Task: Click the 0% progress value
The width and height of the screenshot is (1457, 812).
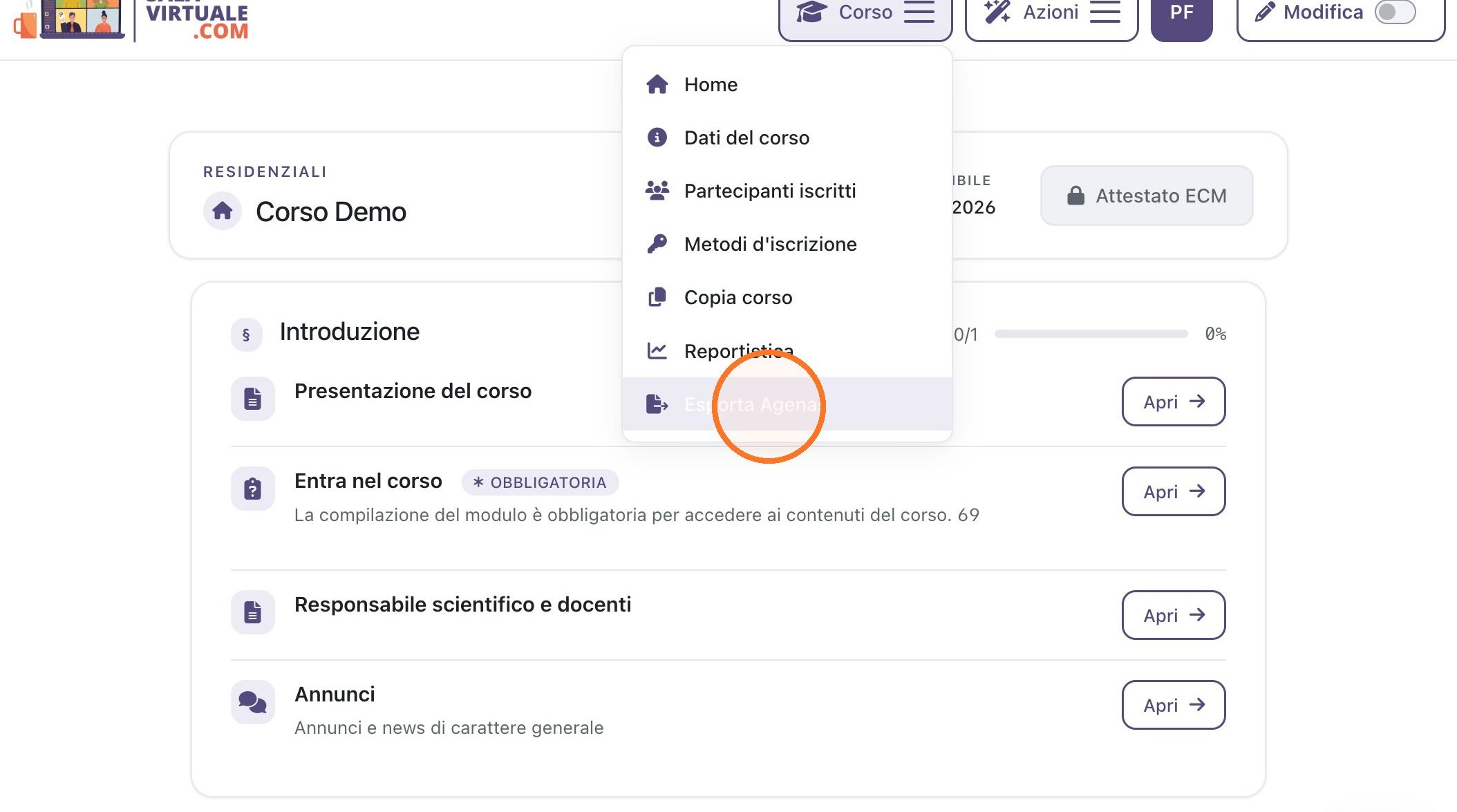Action: pos(1215,334)
